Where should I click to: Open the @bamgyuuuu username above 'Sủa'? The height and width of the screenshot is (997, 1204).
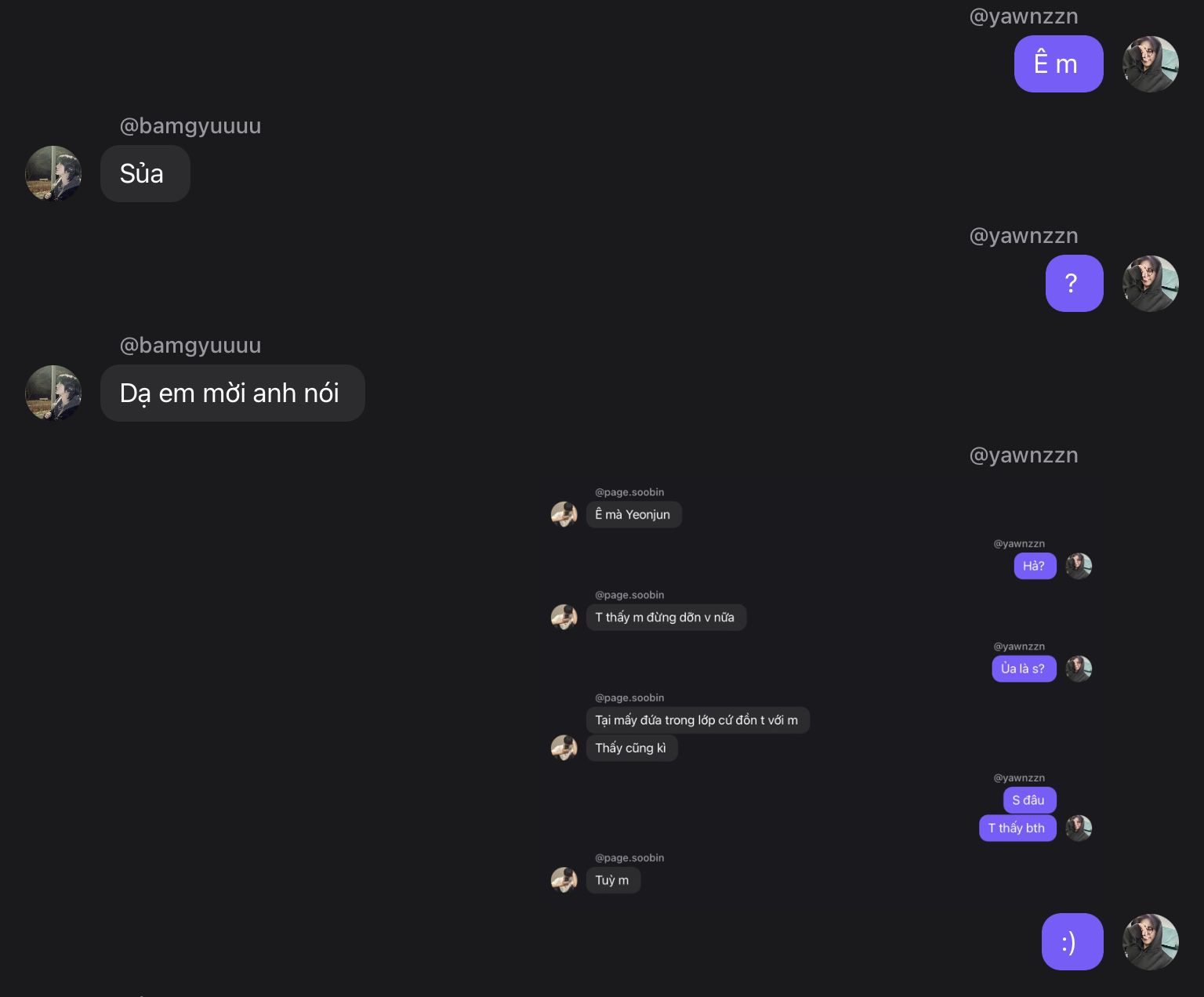[x=190, y=126]
